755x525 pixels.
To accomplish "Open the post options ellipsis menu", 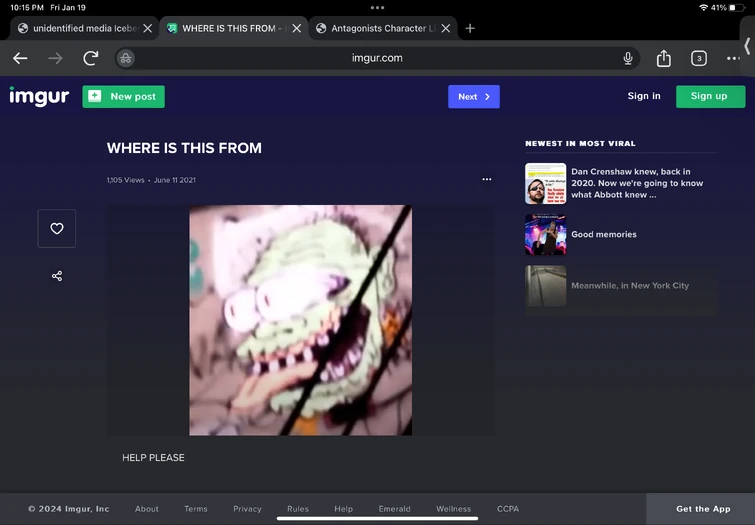I will [x=487, y=179].
